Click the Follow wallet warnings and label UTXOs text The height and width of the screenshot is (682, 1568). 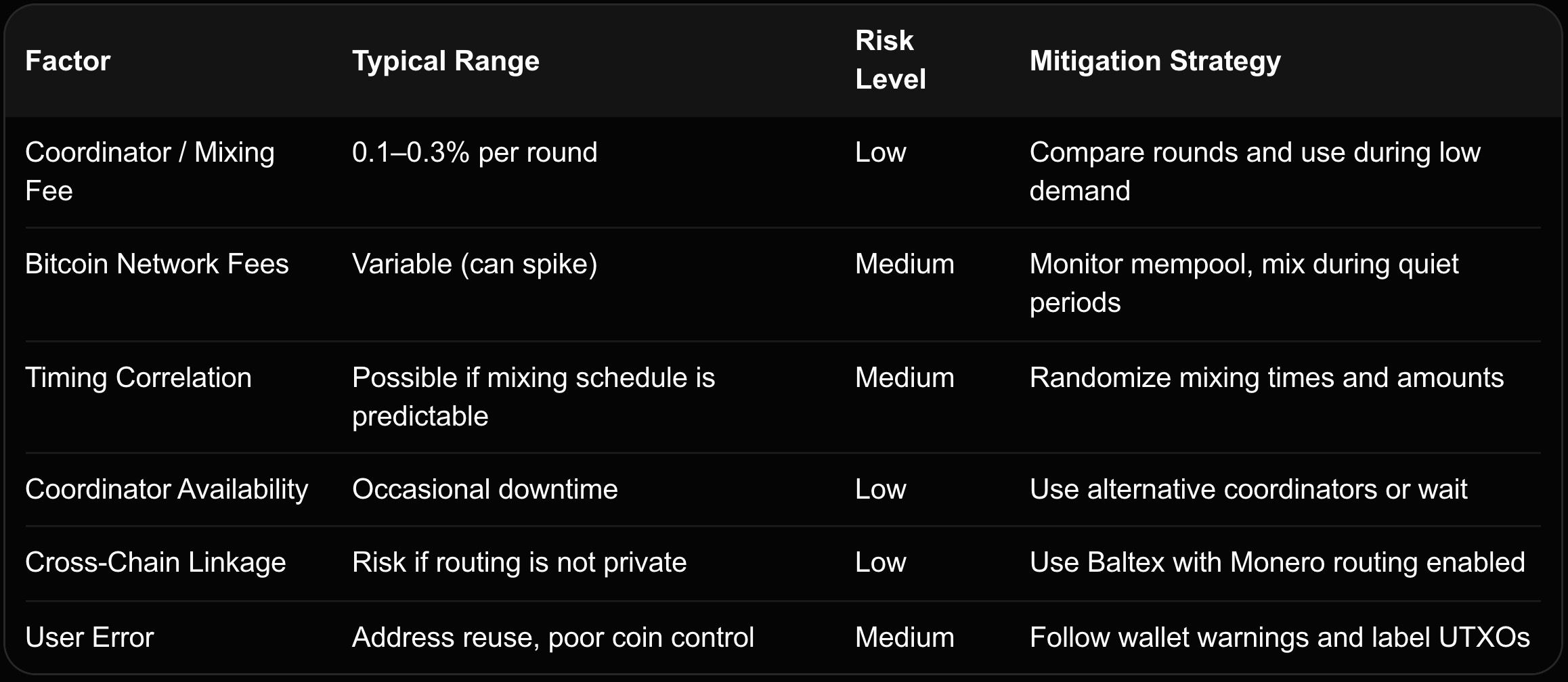(x=1280, y=637)
